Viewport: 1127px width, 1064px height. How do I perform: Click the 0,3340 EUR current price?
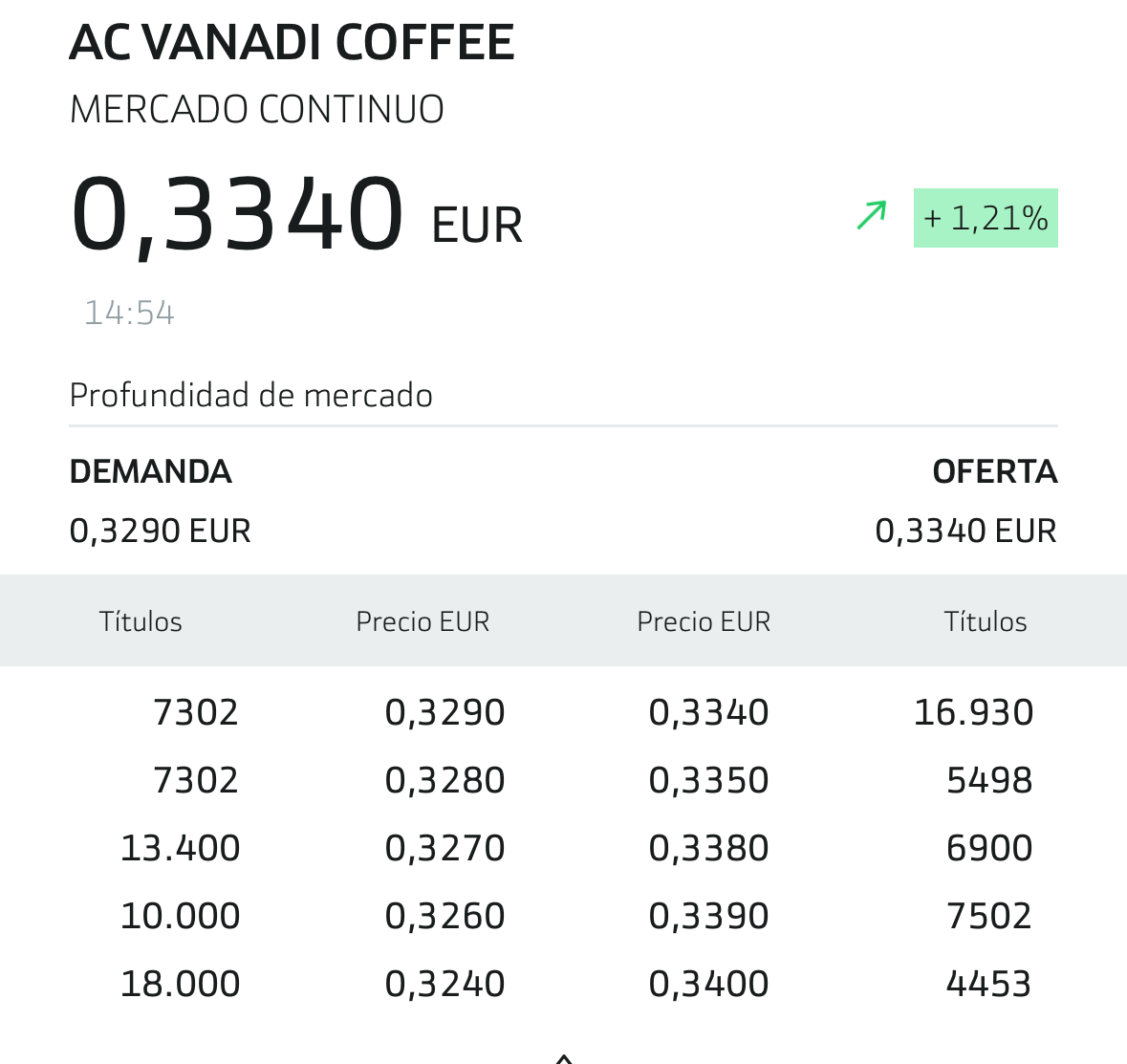tap(296, 215)
